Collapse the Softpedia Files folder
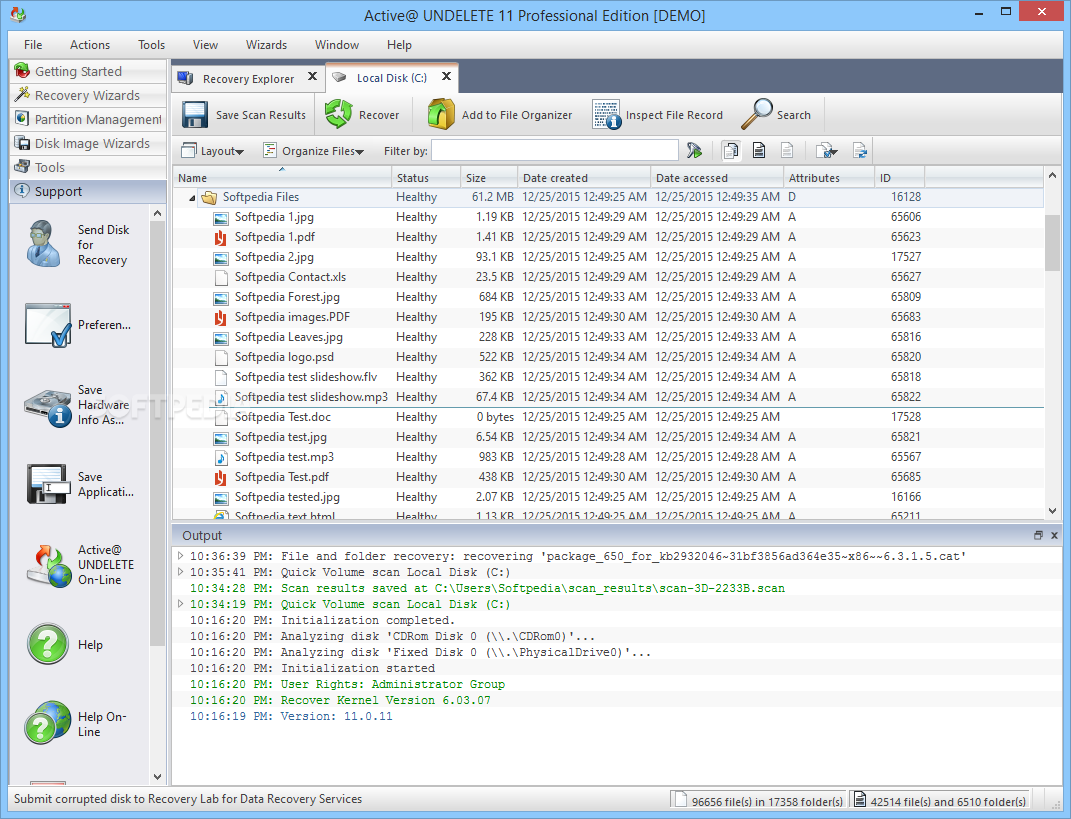The width and height of the screenshot is (1071, 819). coord(192,197)
